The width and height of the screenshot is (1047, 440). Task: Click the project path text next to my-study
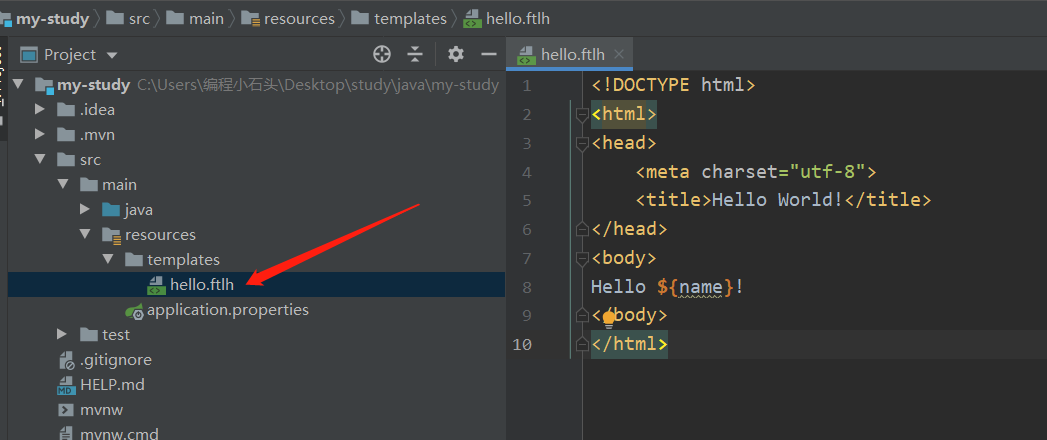tap(318, 85)
